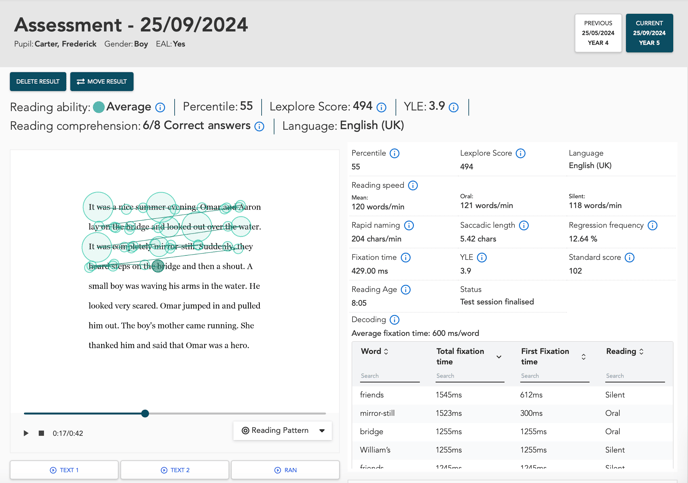This screenshot has width=688, height=483.
Task: Click the "William's" word cell
Action: click(x=375, y=450)
